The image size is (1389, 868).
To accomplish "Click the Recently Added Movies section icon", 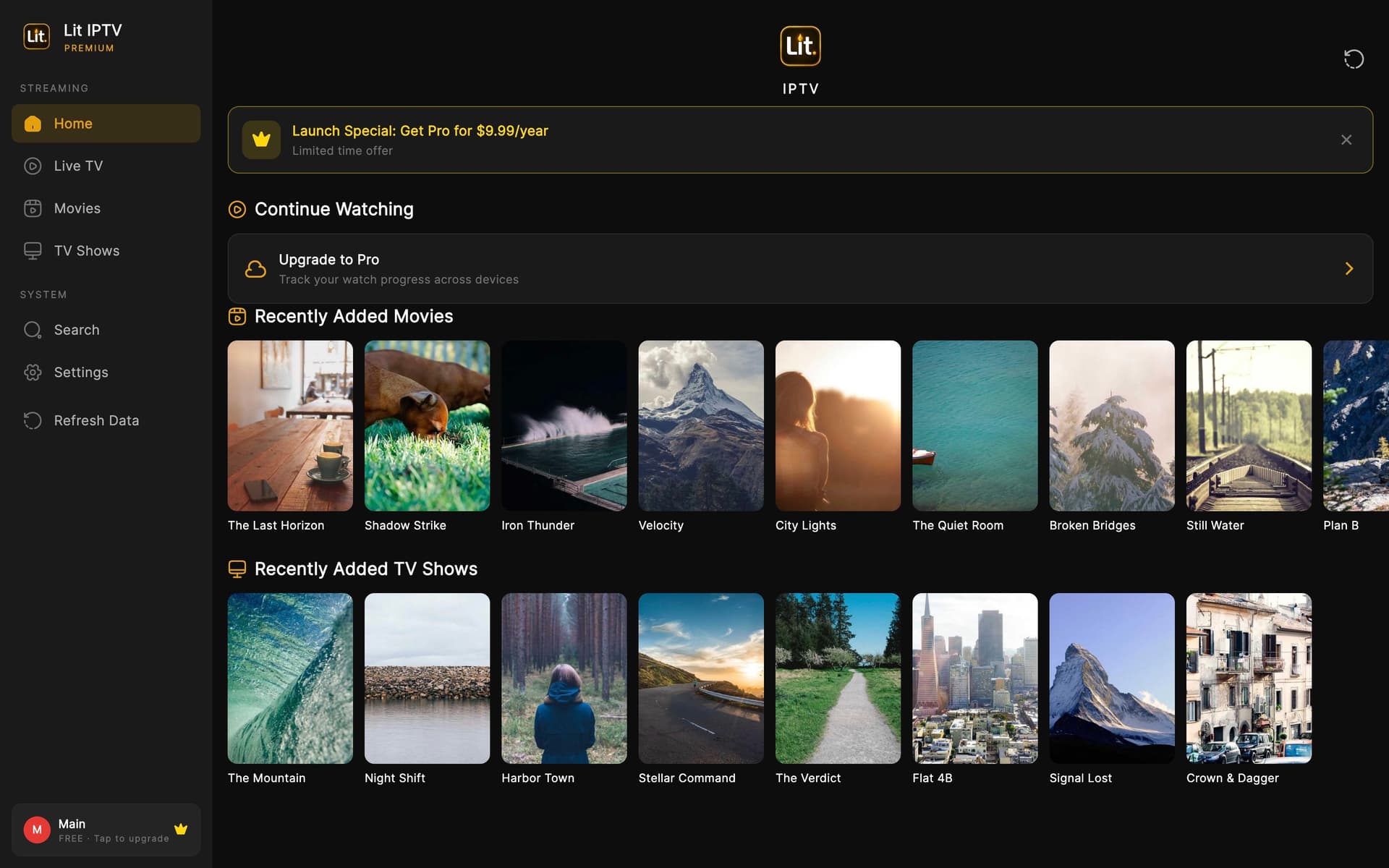I will pos(237,316).
